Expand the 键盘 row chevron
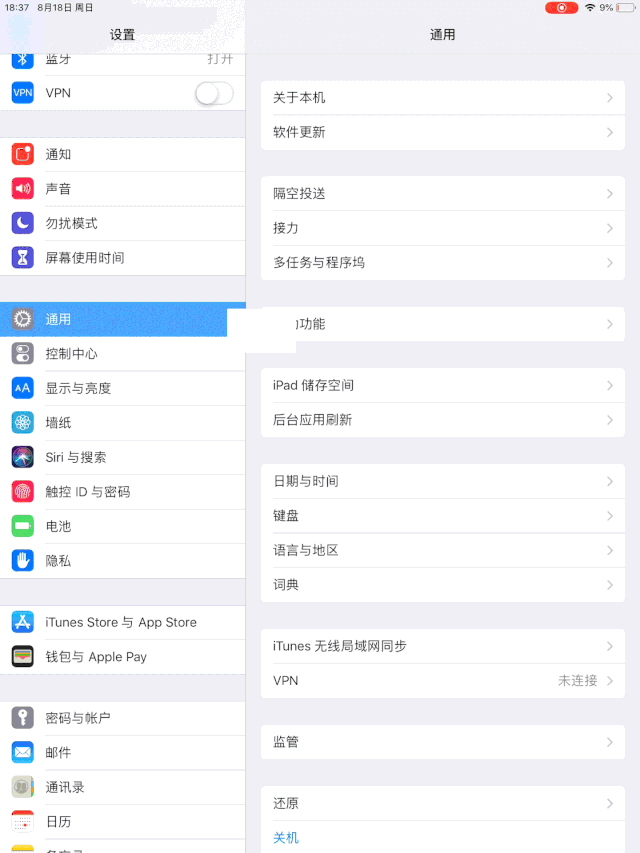 (x=610, y=516)
